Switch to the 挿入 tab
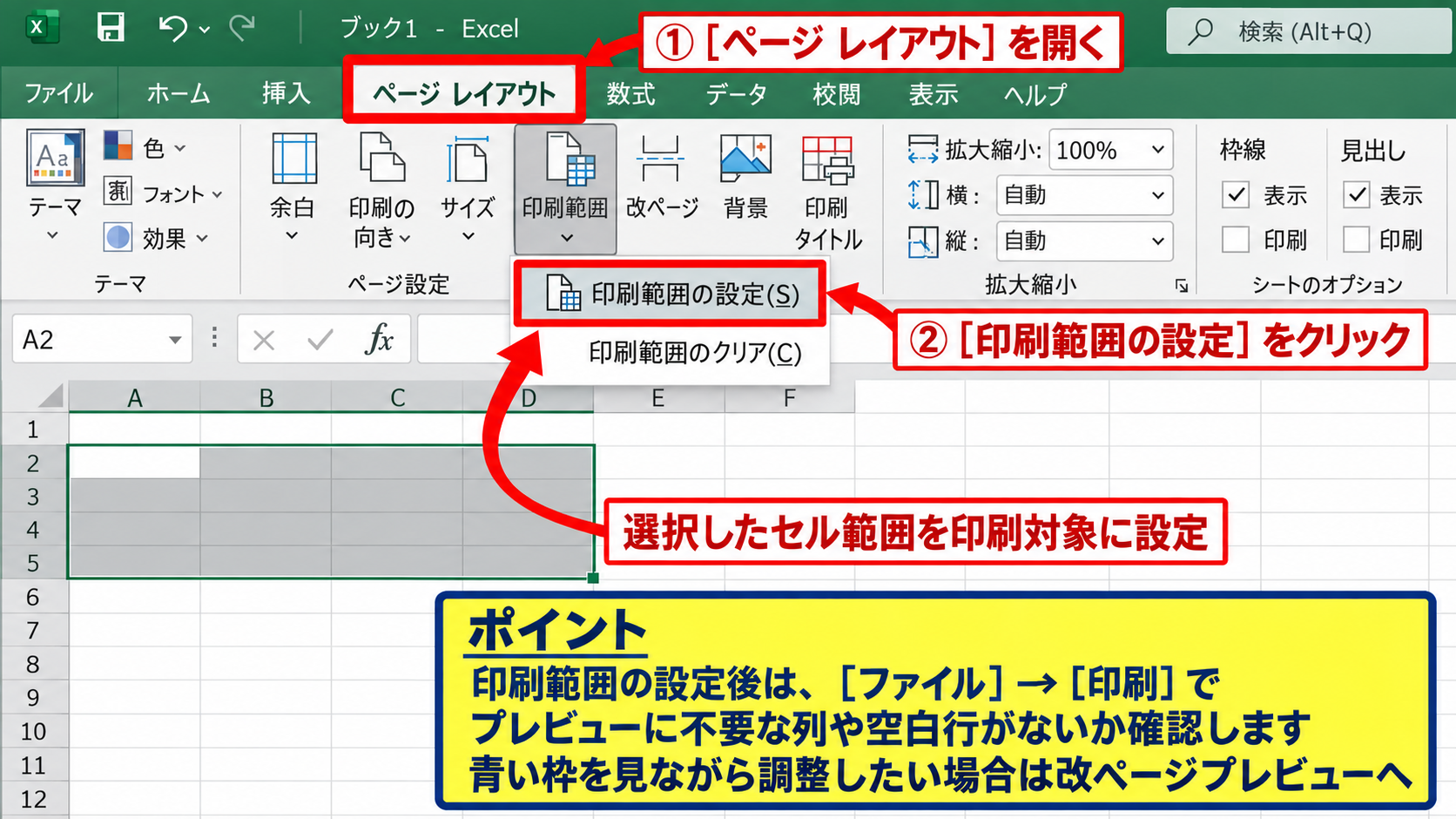Image resolution: width=1456 pixels, height=819 pixels. click(286, 93)
